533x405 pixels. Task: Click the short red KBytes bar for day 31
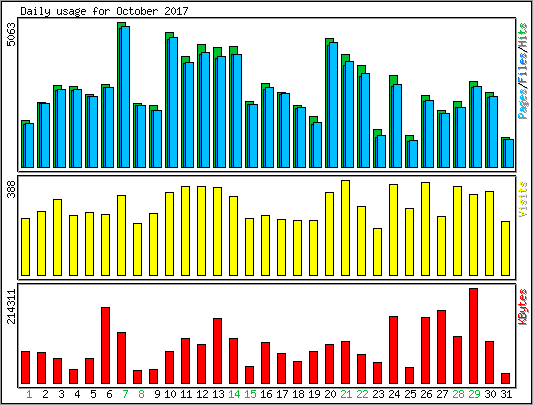point(505,378)
